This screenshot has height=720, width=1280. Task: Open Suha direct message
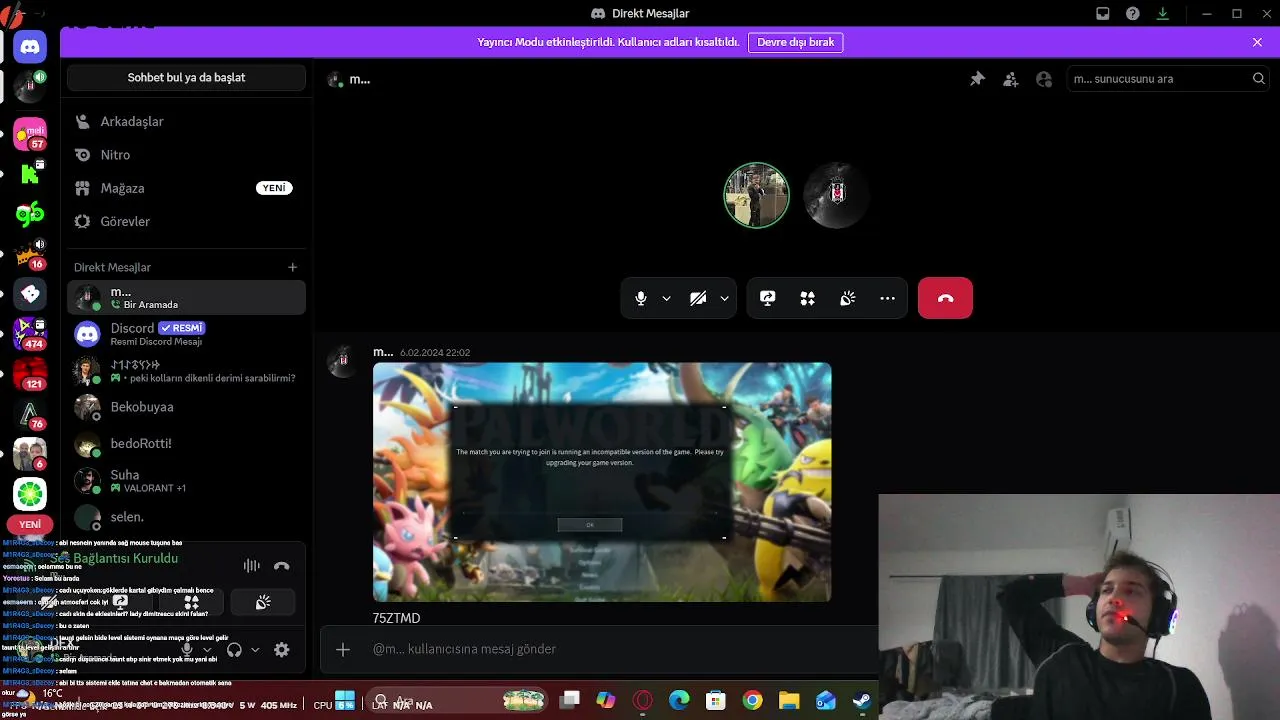click(x=186, y=480)
